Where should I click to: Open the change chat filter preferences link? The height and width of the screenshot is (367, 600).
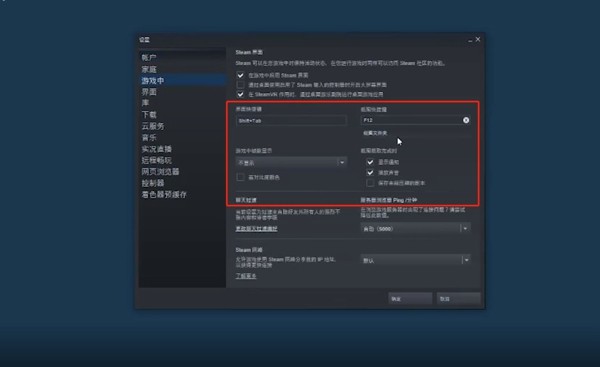(256, 228)
